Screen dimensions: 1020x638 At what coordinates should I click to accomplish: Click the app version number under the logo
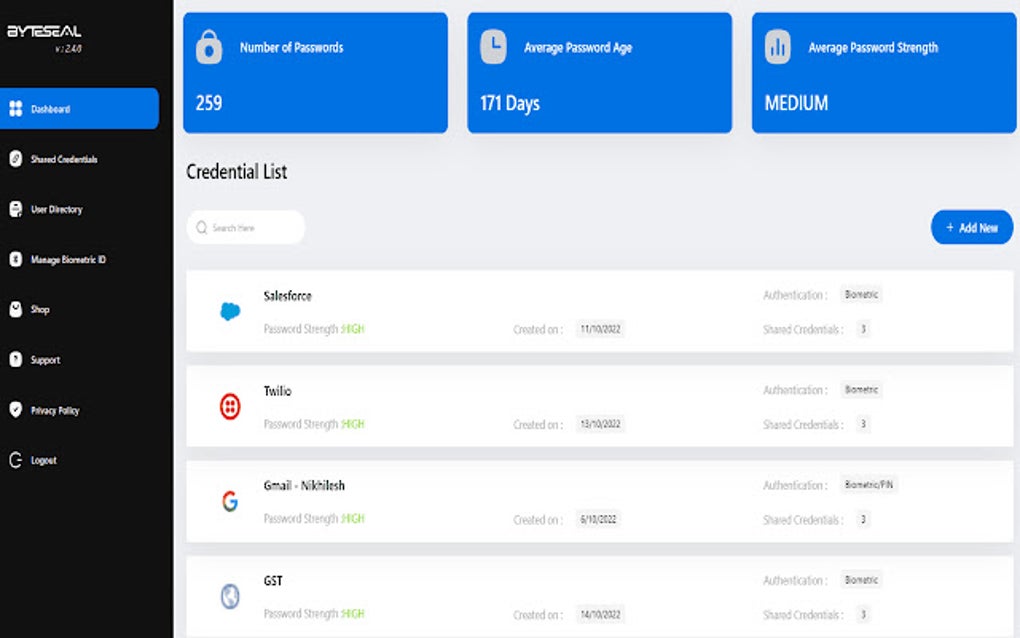pyautogui.click(x=68, y=49)
